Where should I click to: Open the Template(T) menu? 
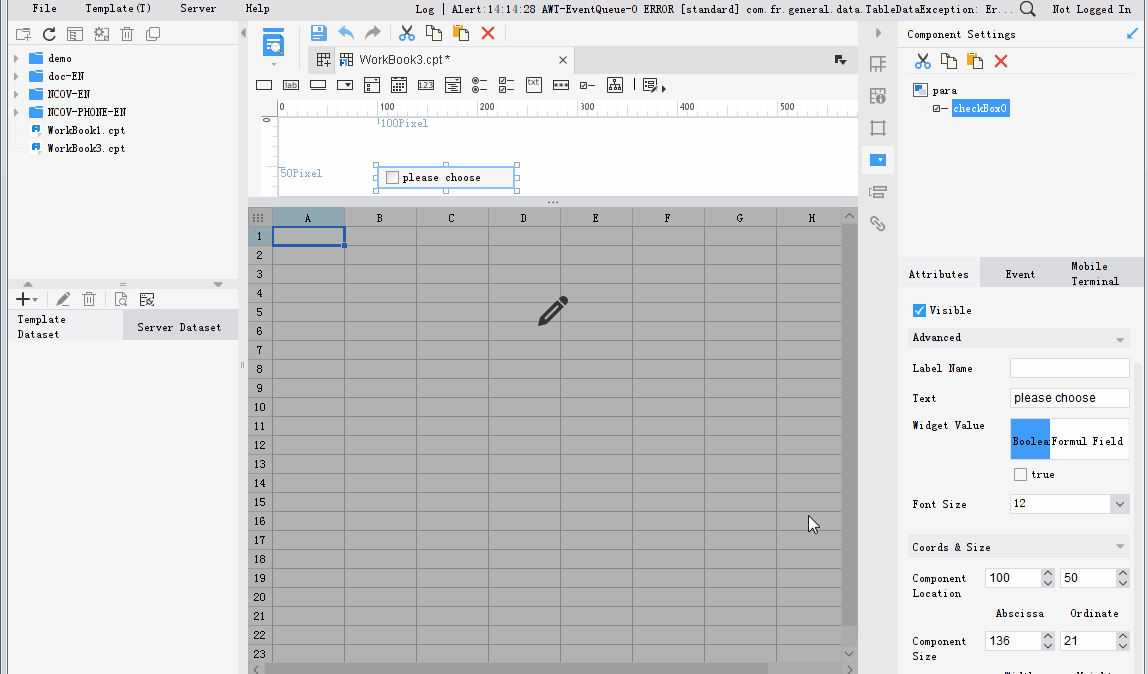click(117, 9)
